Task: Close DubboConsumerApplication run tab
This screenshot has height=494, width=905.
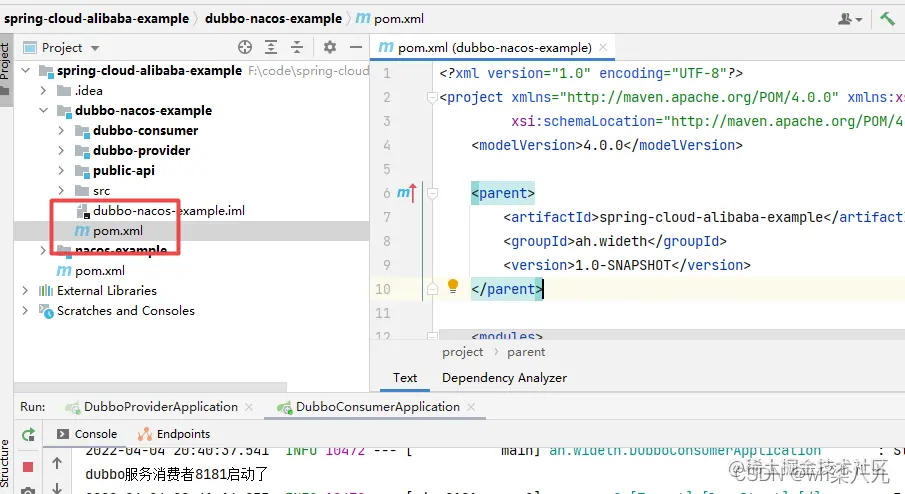Action: point(471,407)
